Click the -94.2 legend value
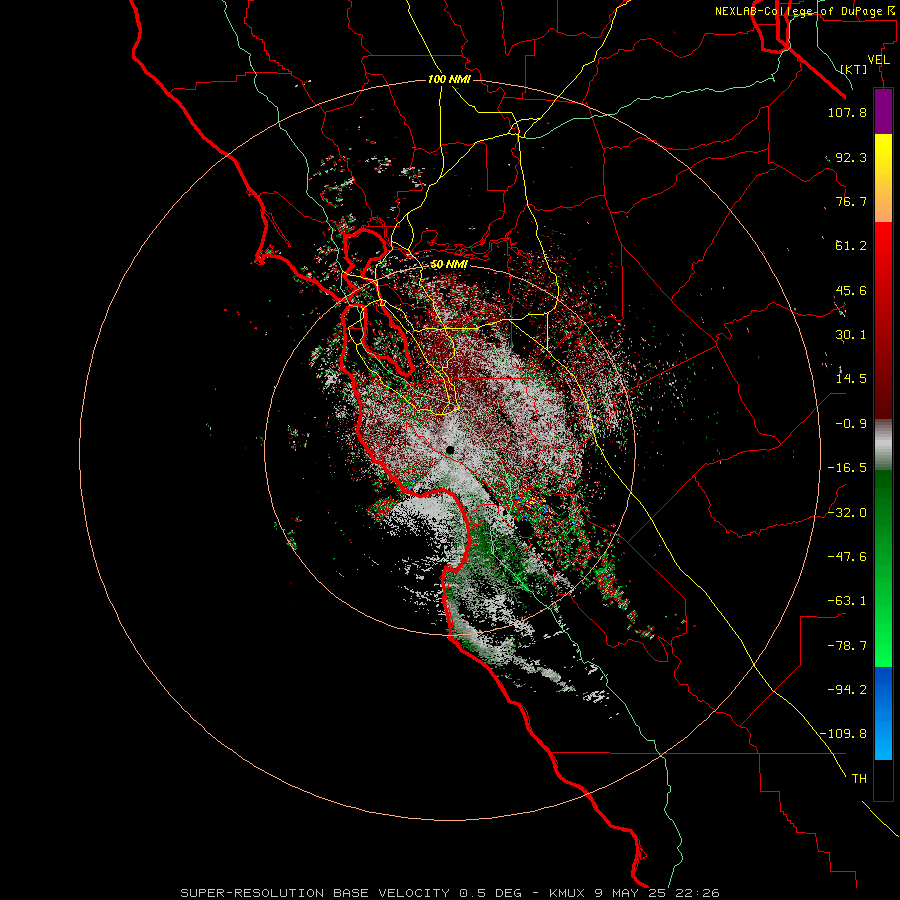The width and height of the screenshot is (900, 900). 847,690
